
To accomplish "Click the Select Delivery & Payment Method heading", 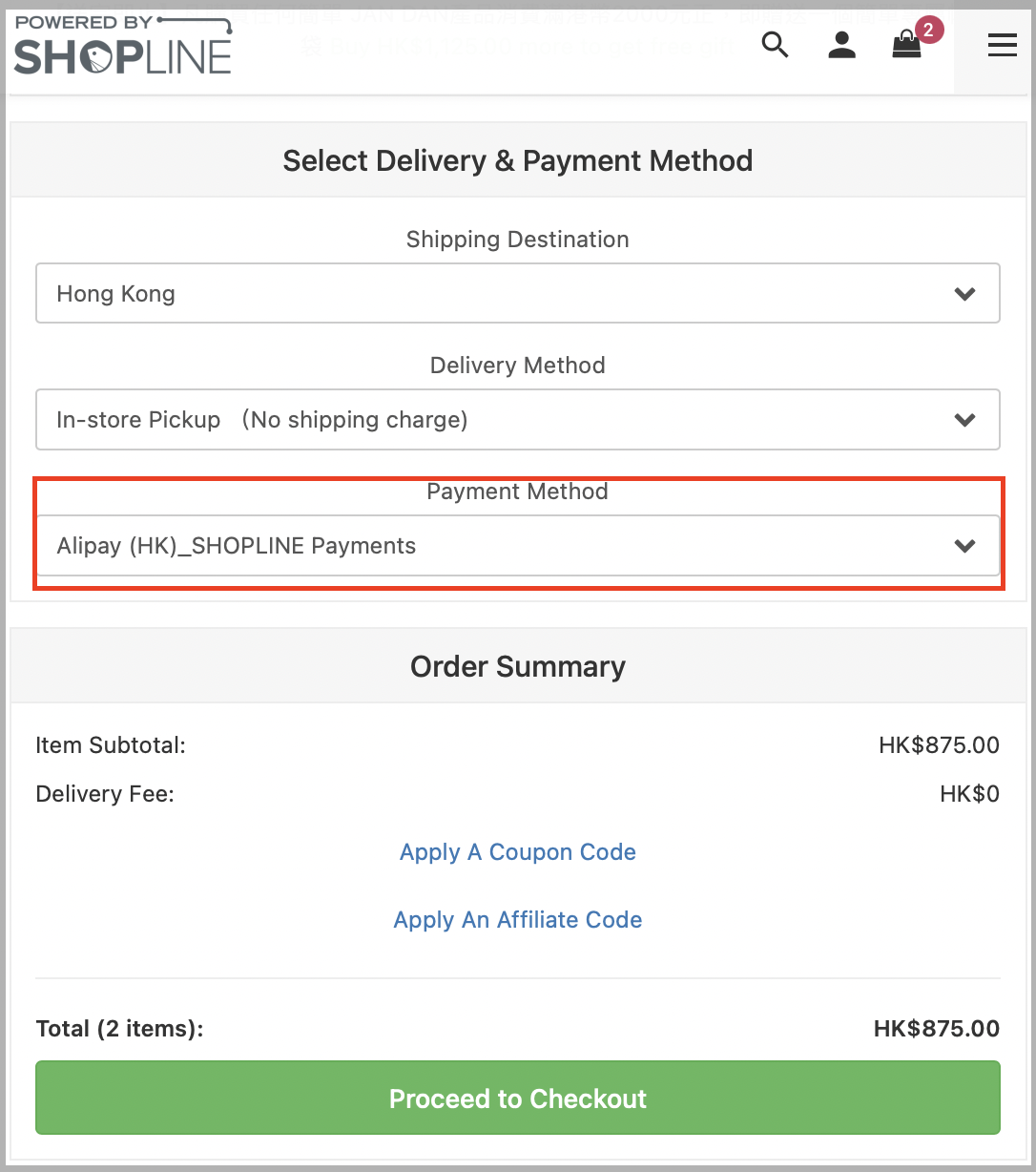I will [518, 160].
